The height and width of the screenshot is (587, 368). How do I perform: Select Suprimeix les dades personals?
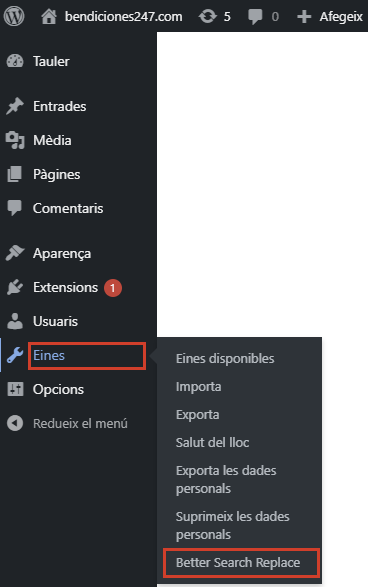click(x=232, y=526)
